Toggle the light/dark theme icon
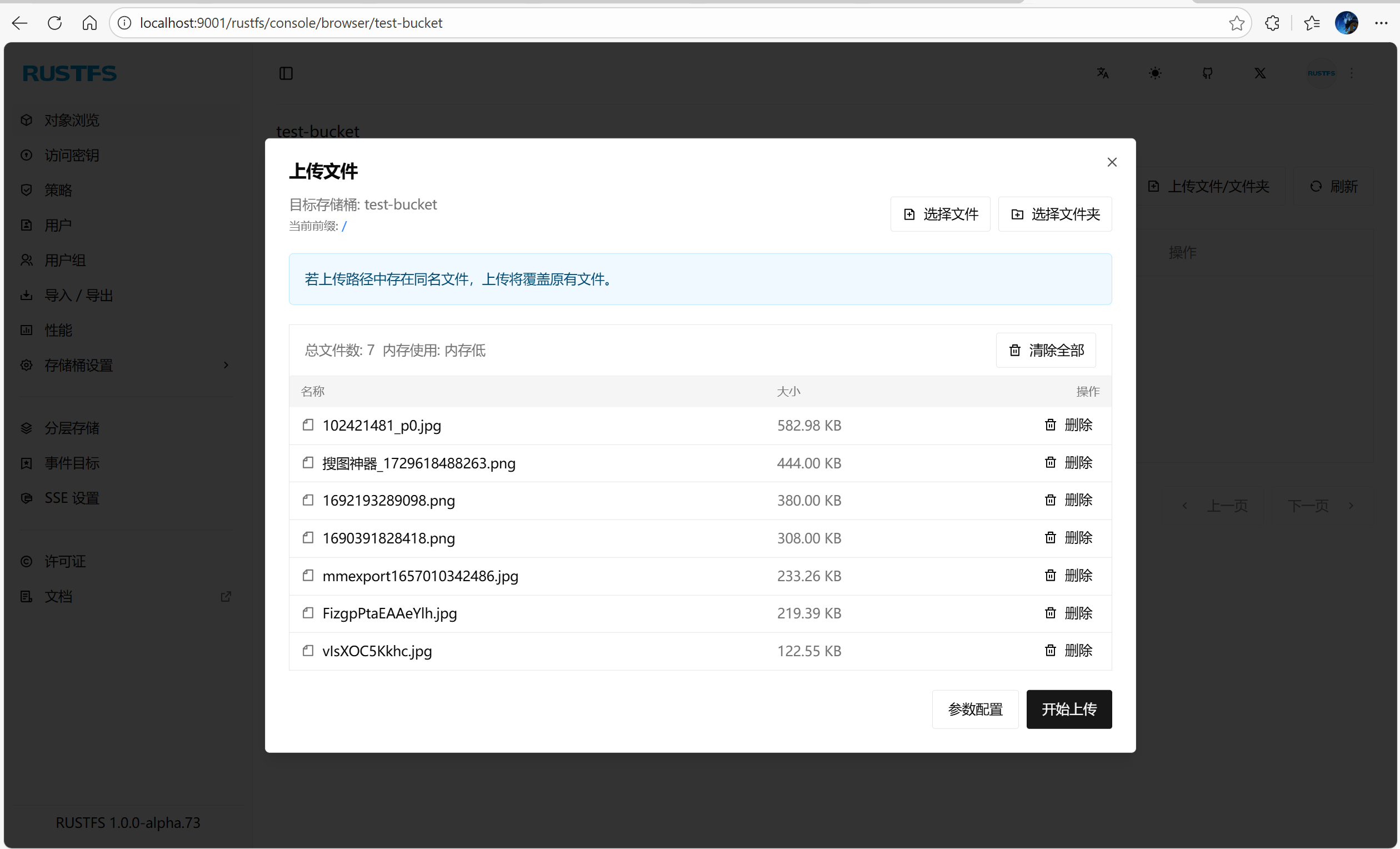This screenshot has width=1400, height=849. 1155,73
